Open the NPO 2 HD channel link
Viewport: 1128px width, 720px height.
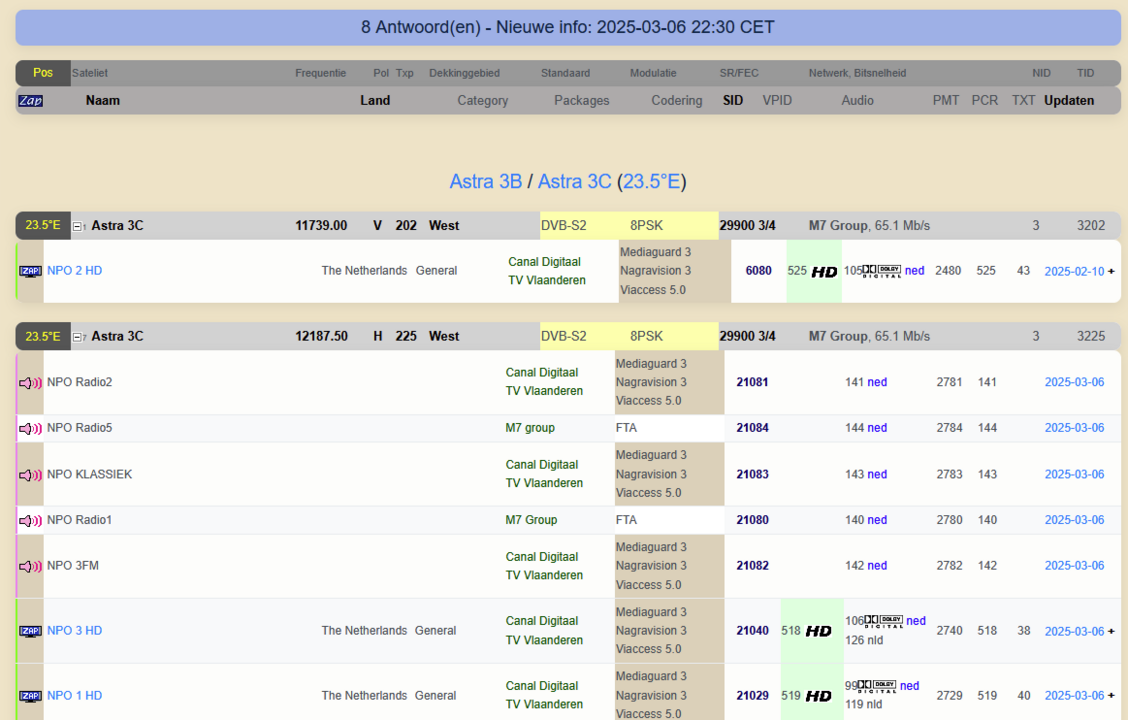click(74, 271)
